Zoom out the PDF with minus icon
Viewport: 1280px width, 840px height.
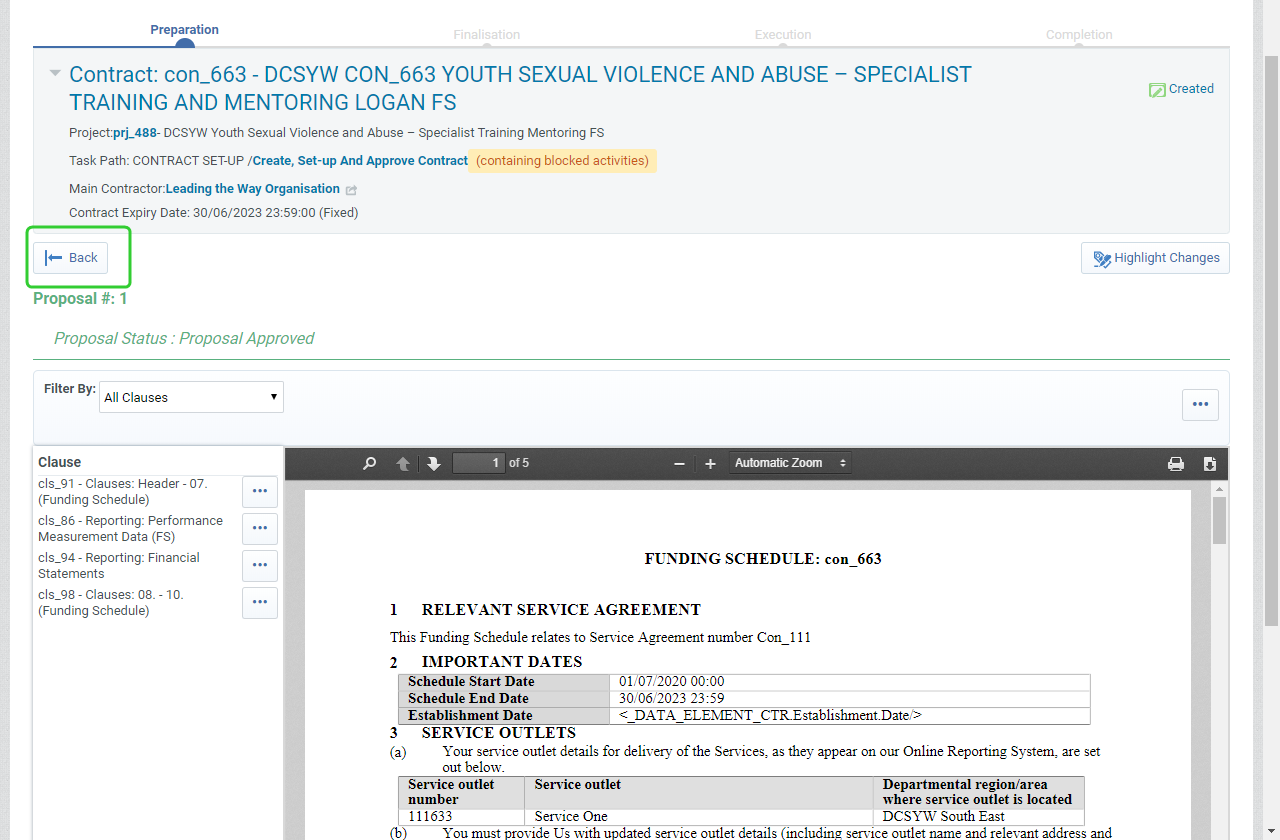coord(679,464)
